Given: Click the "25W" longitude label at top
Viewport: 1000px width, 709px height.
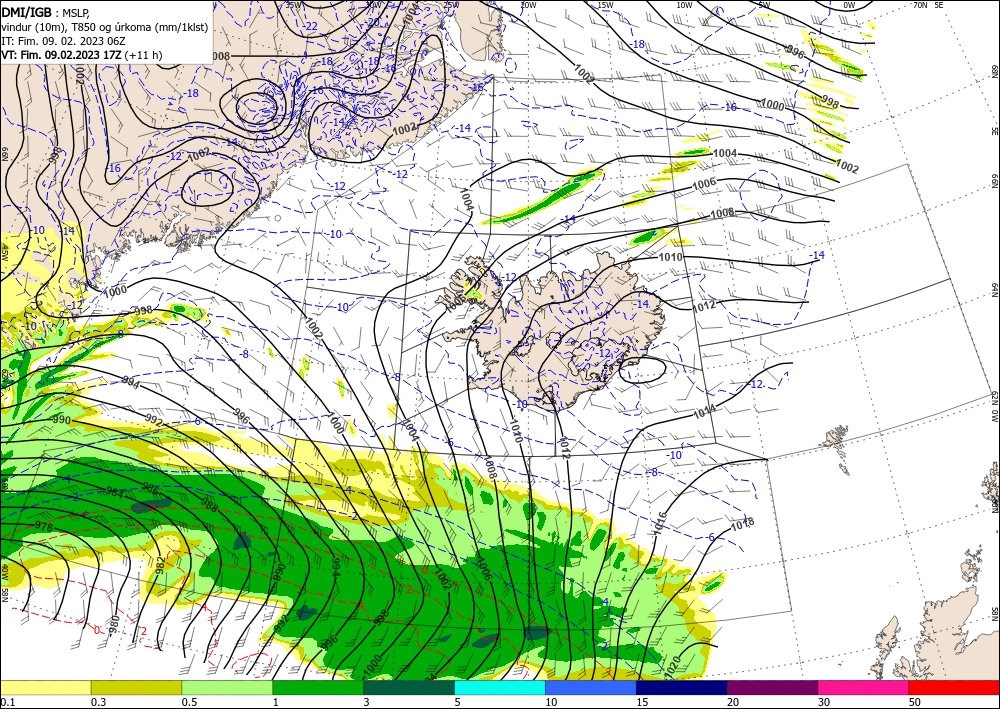Looking at the screenshot, I should tap(451, 5).
